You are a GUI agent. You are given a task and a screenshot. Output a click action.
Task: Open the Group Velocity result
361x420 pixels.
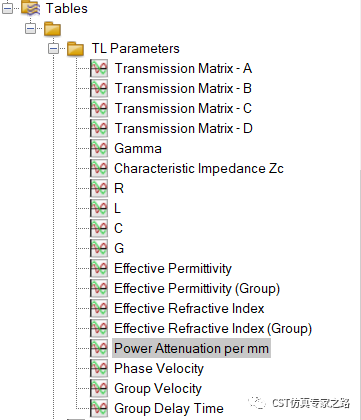158,388
